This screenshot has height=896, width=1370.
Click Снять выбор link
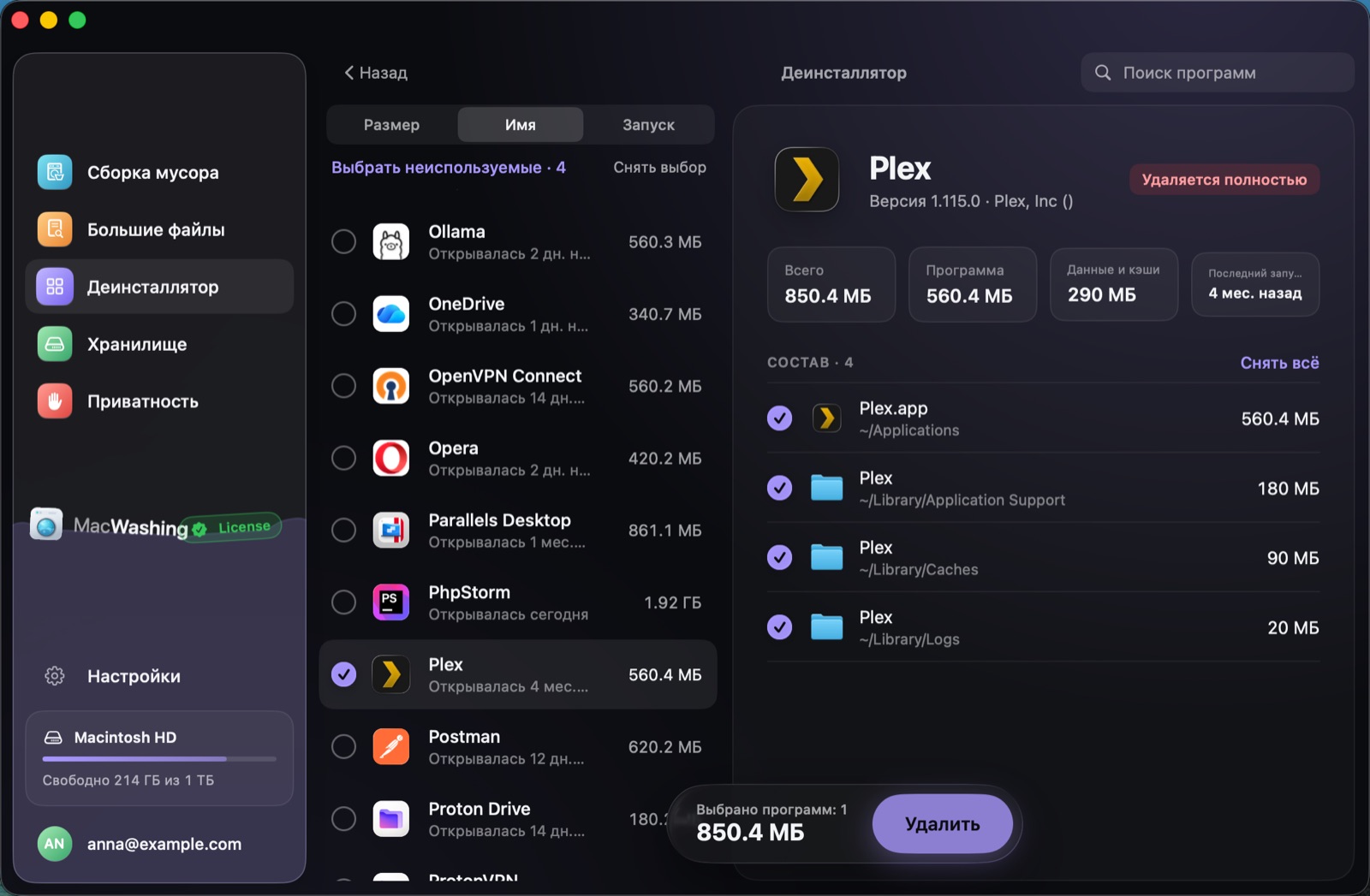tap(659, 168)
